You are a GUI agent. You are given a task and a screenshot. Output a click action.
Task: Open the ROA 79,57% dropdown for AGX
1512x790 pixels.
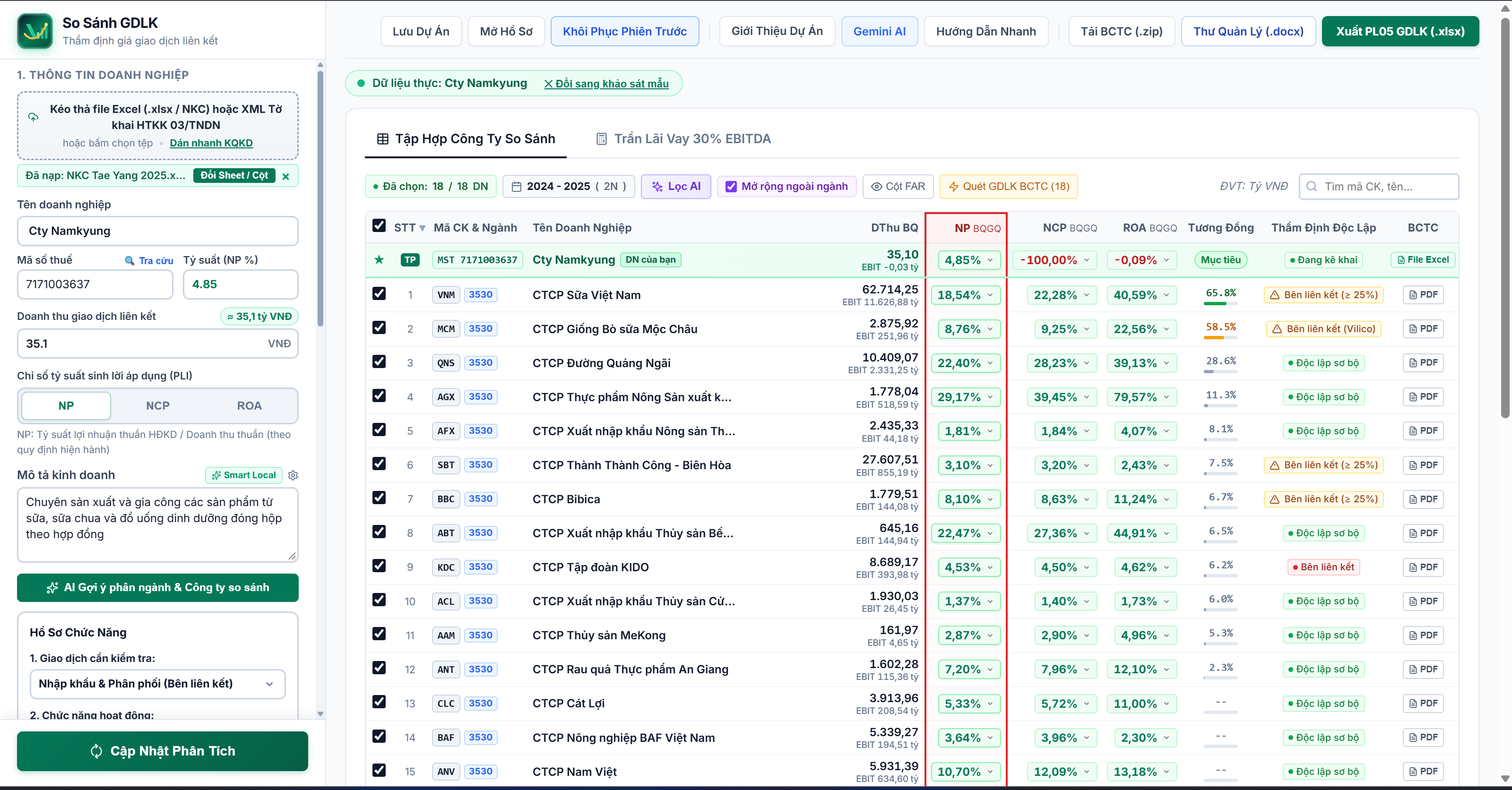[1141, 397]
